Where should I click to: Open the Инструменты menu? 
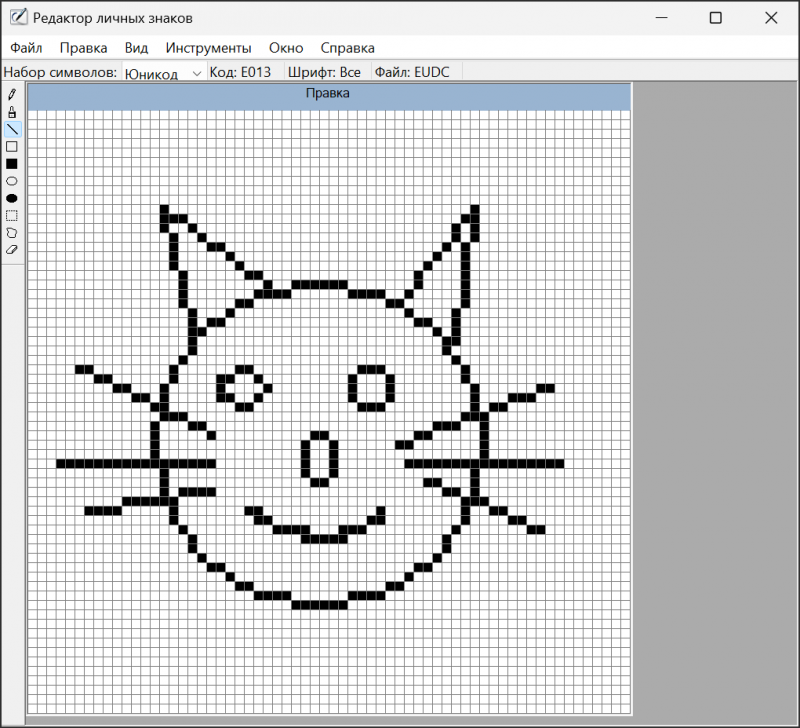tap(208, 48)
